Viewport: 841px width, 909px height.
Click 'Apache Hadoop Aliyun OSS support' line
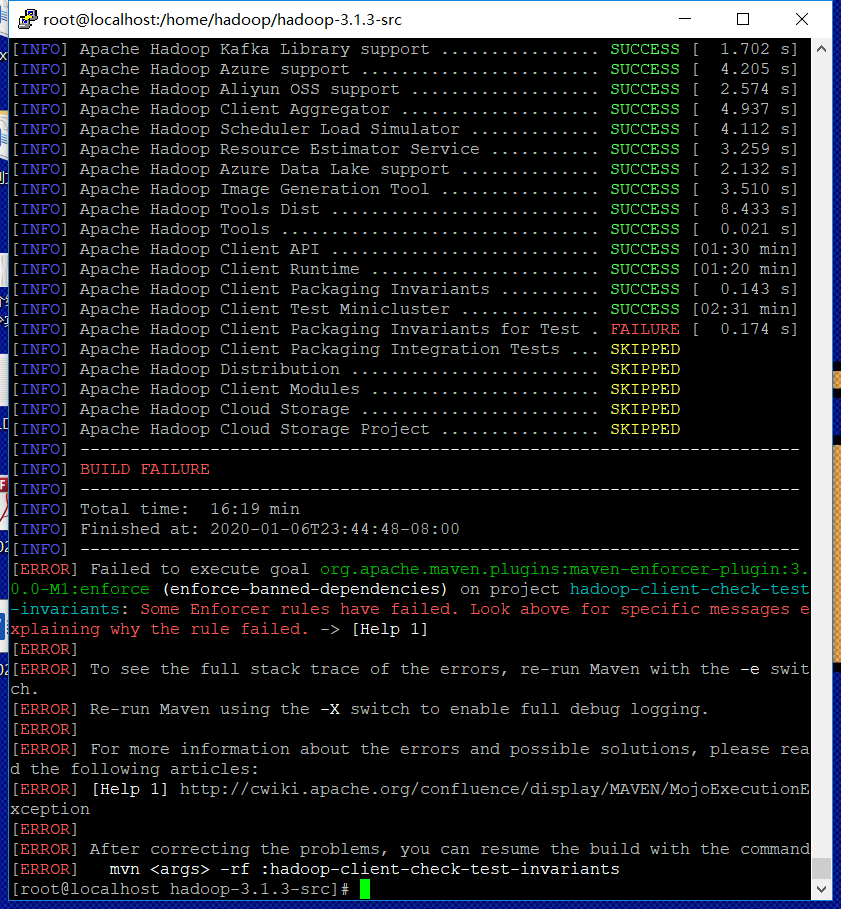click(405, 89)
